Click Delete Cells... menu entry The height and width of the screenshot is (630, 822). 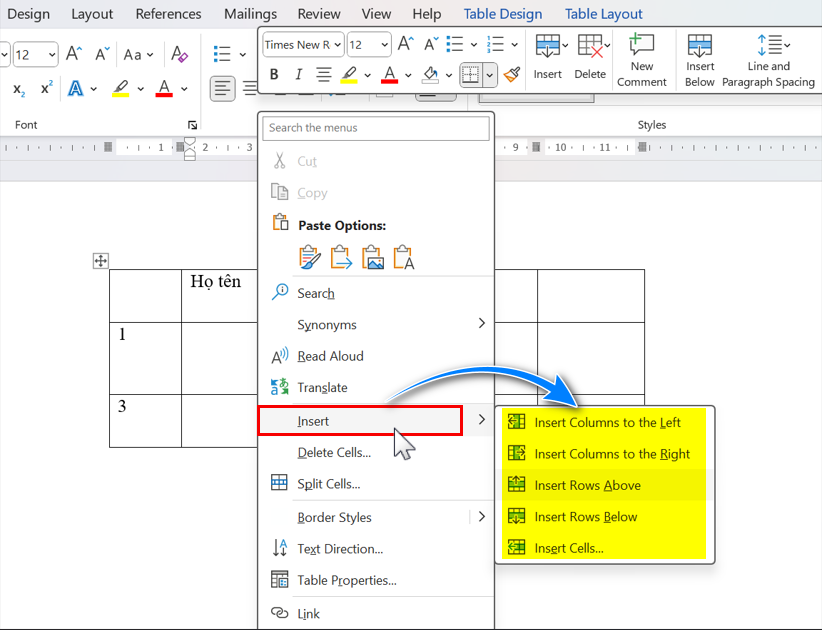coord(334,453)
